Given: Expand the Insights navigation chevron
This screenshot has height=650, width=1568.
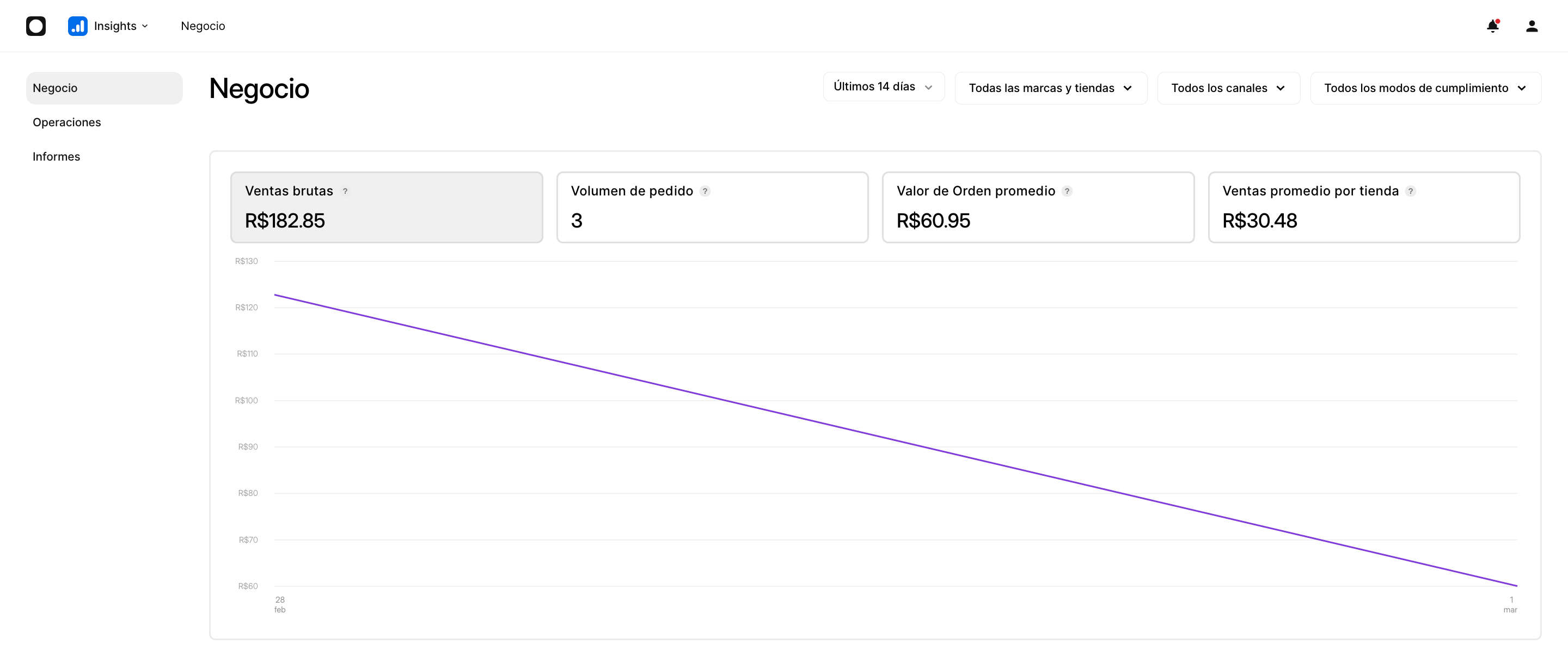Looking at the screenshot, I should [145, 26].
